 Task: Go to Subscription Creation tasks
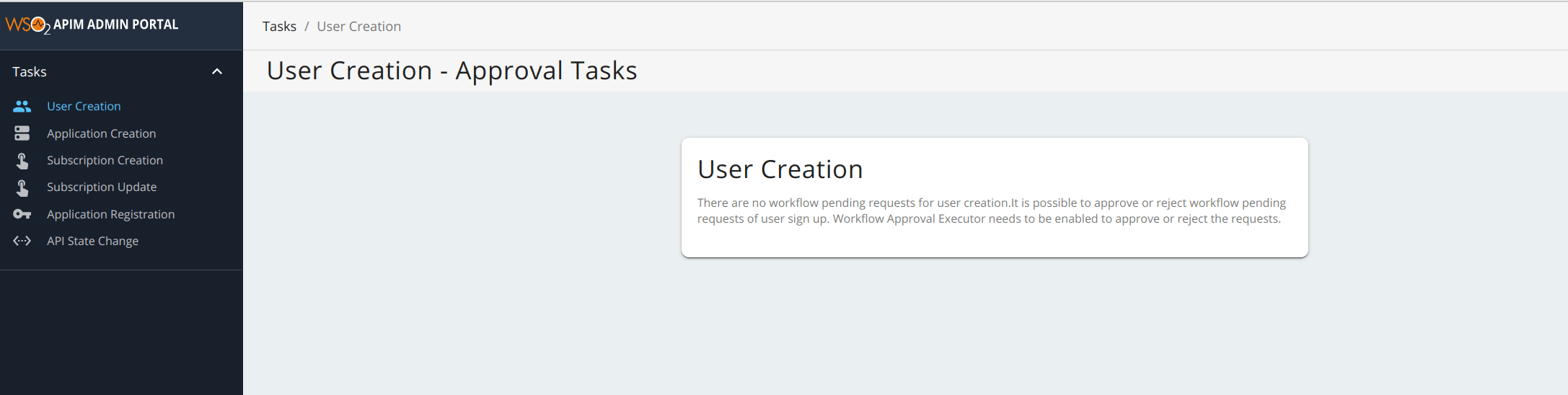pyautogui.click(x=105, y=160)
